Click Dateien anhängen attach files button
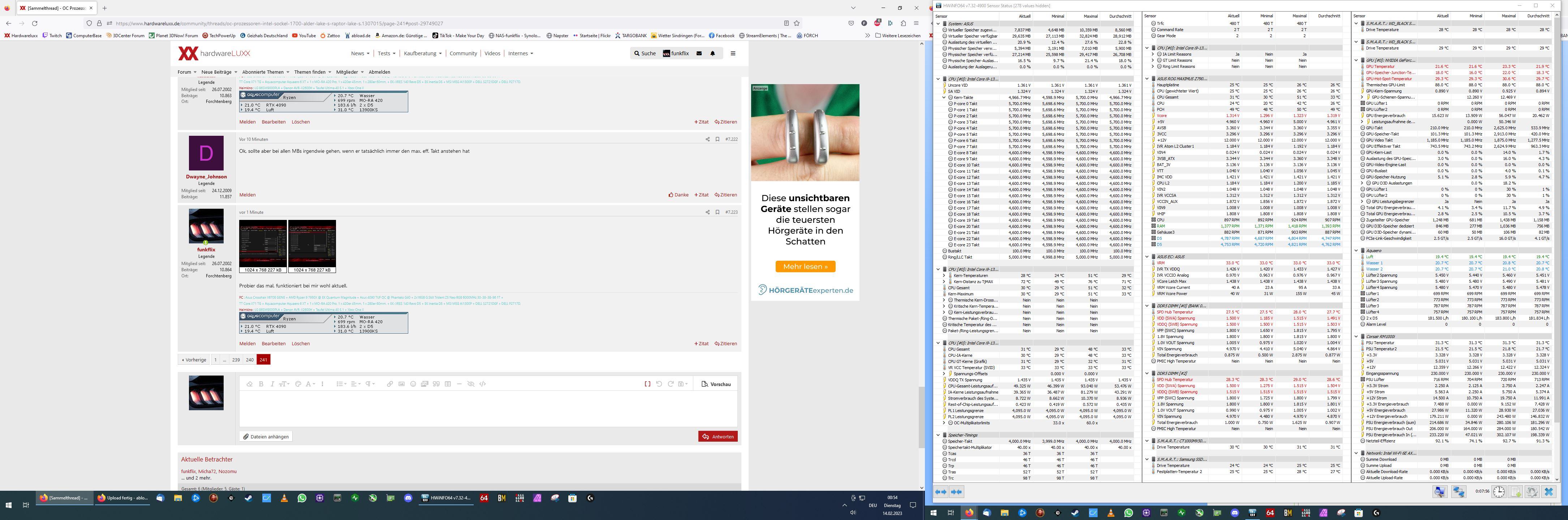1568x520 pixels. tap(266, 437)
